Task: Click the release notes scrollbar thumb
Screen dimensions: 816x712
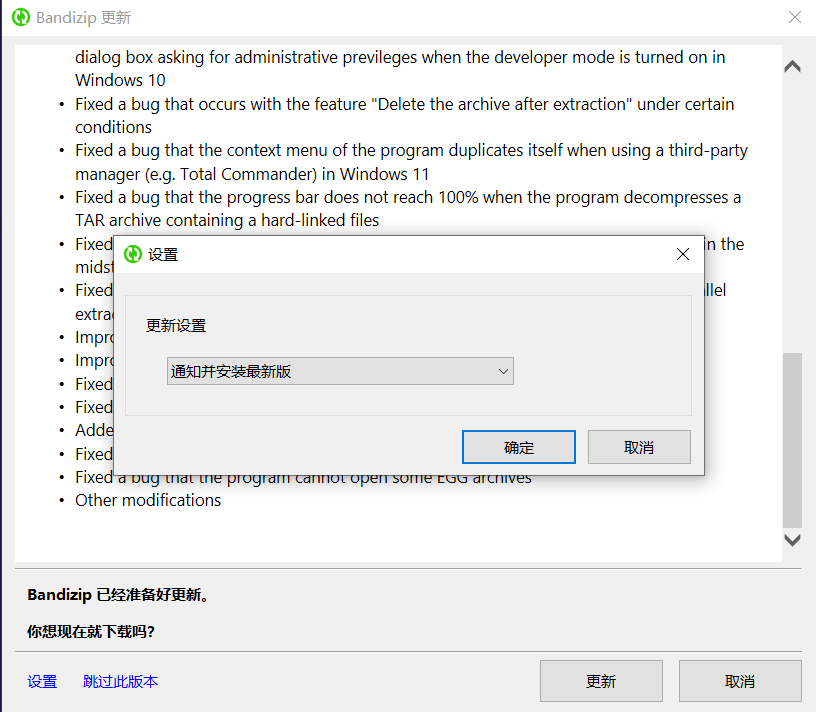Action: (792, 440)
